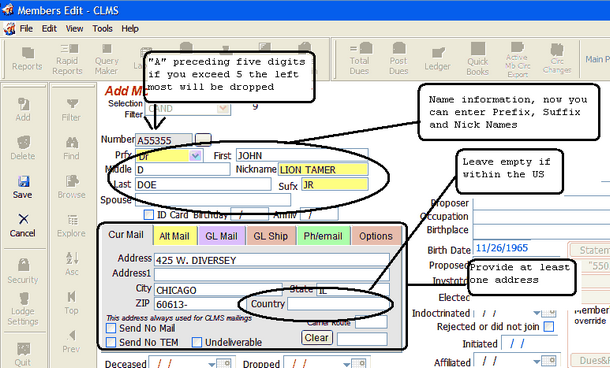Cancel editing with the X icon

[x=23, y=219]
